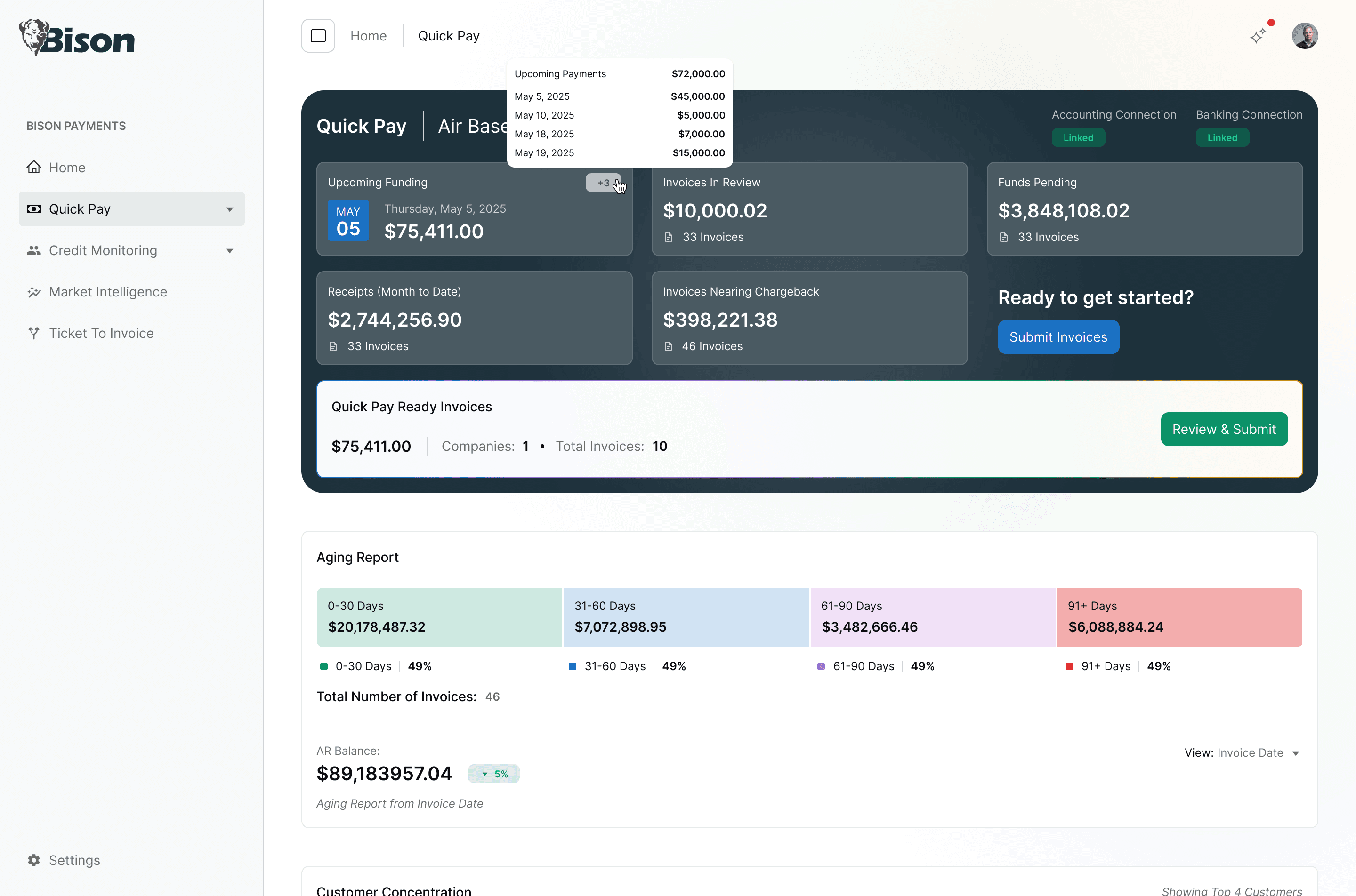Expand the Quick Pay sidebar arrow

tap(230, 209)
